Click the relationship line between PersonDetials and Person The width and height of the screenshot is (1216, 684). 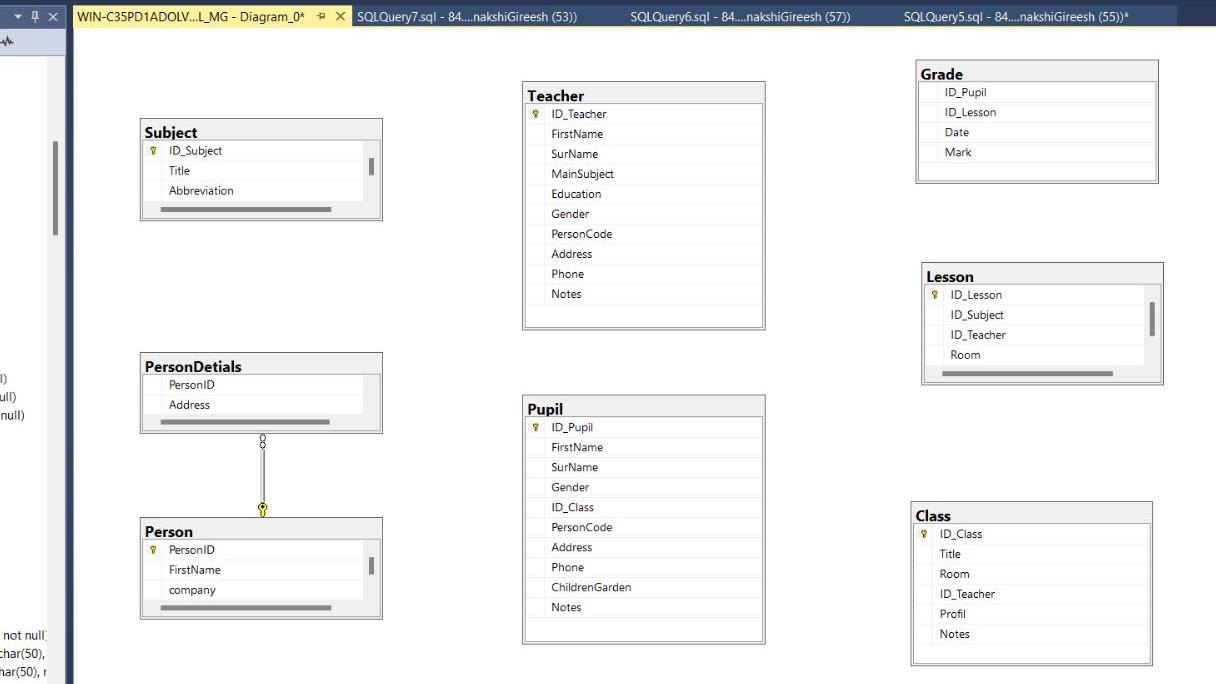pos(262,470)
